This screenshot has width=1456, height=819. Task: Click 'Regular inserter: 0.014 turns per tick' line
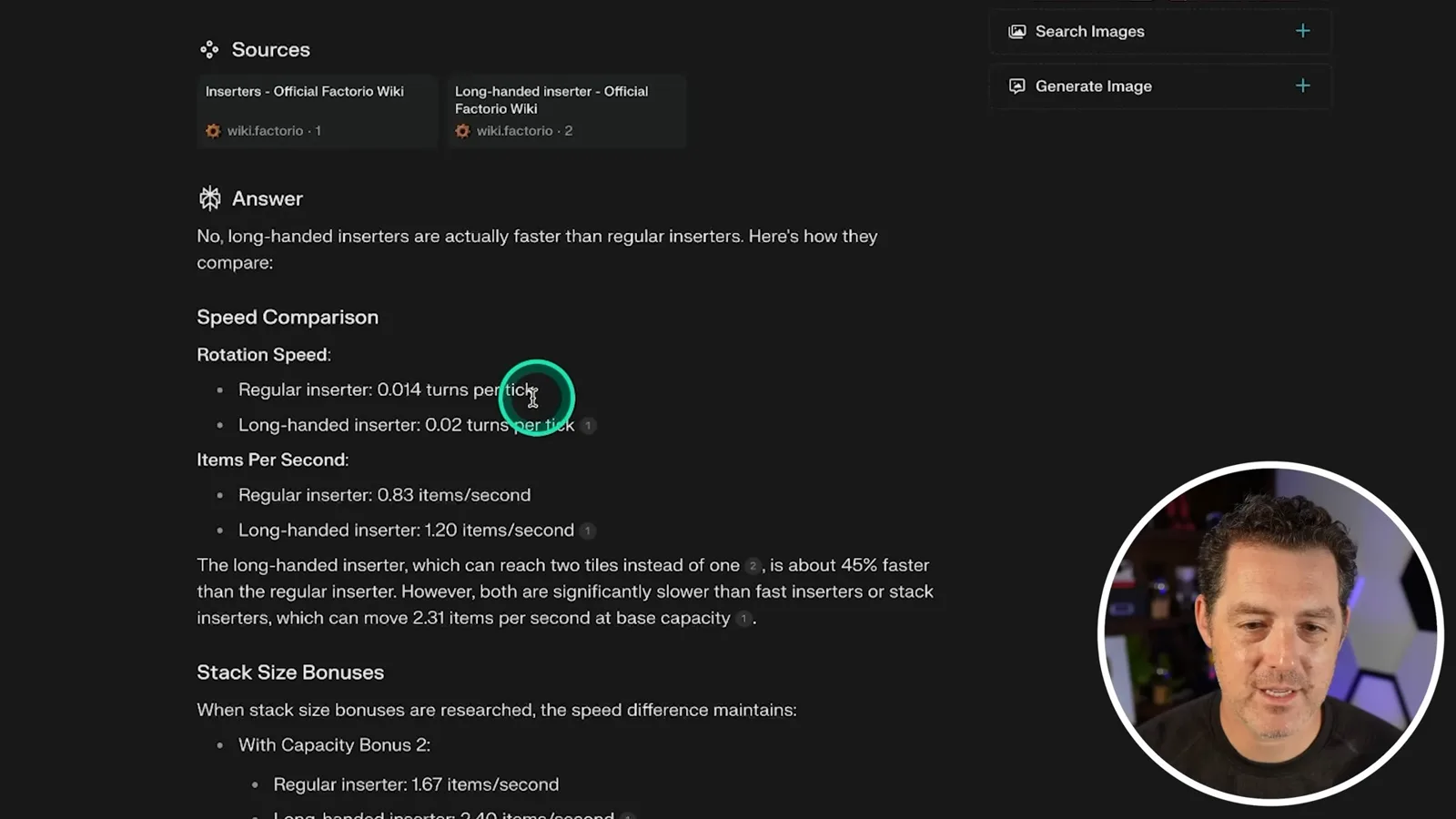(x=388, y=389)
